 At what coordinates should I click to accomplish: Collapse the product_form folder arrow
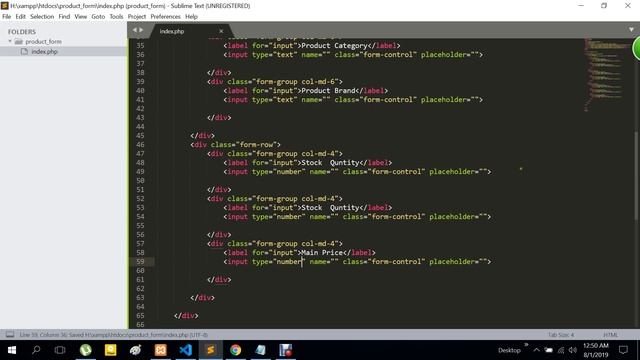tap(10, 41)
